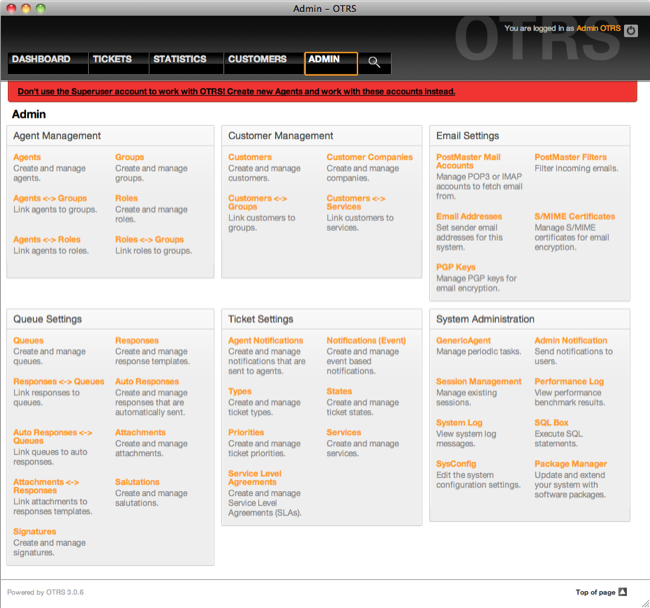Open the Admin OTRS user link

point(598,28)
